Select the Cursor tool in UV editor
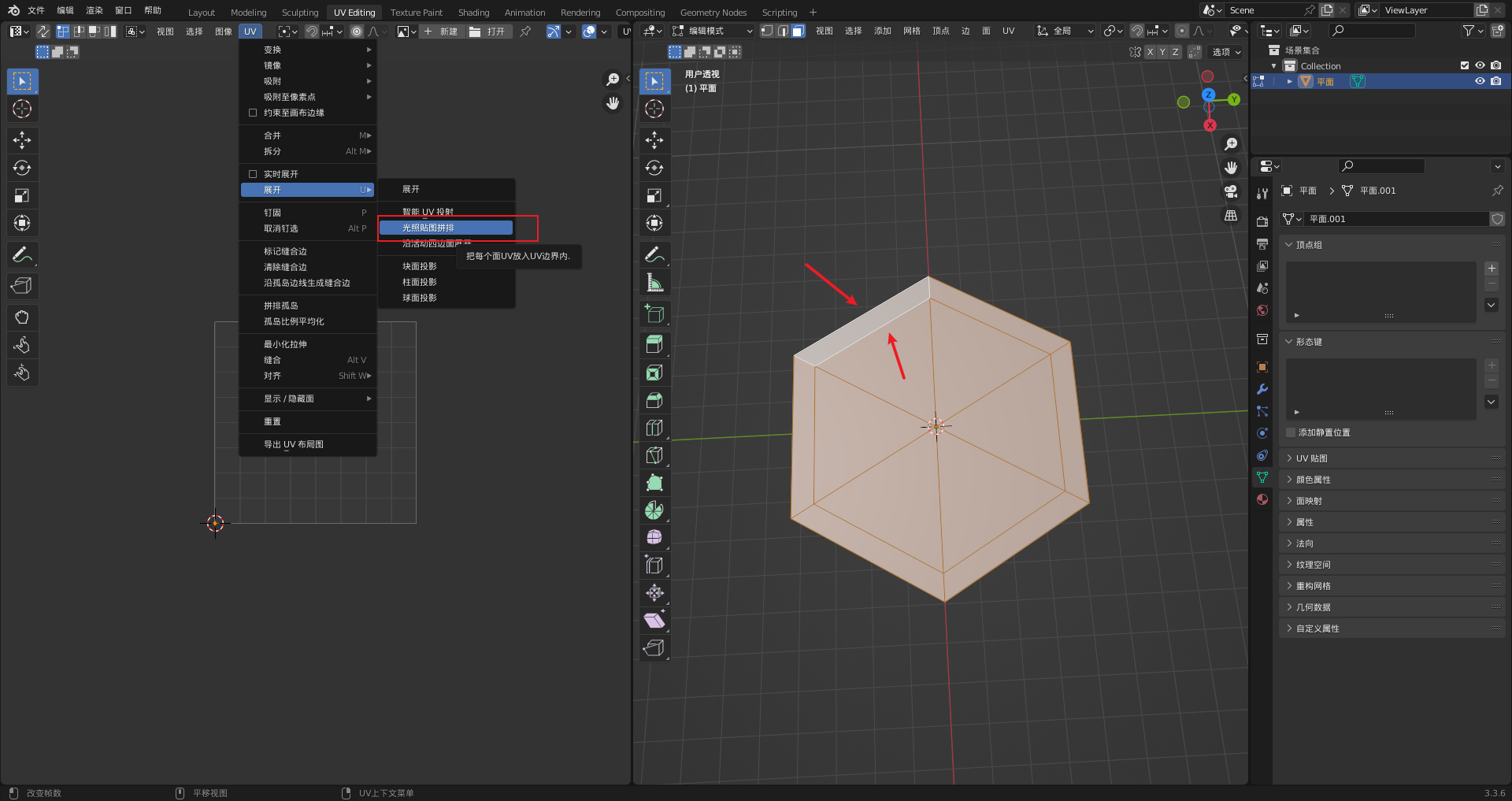Image resolution: width=1512 pixels, height=801 pixels. click(x=22, y=109)
